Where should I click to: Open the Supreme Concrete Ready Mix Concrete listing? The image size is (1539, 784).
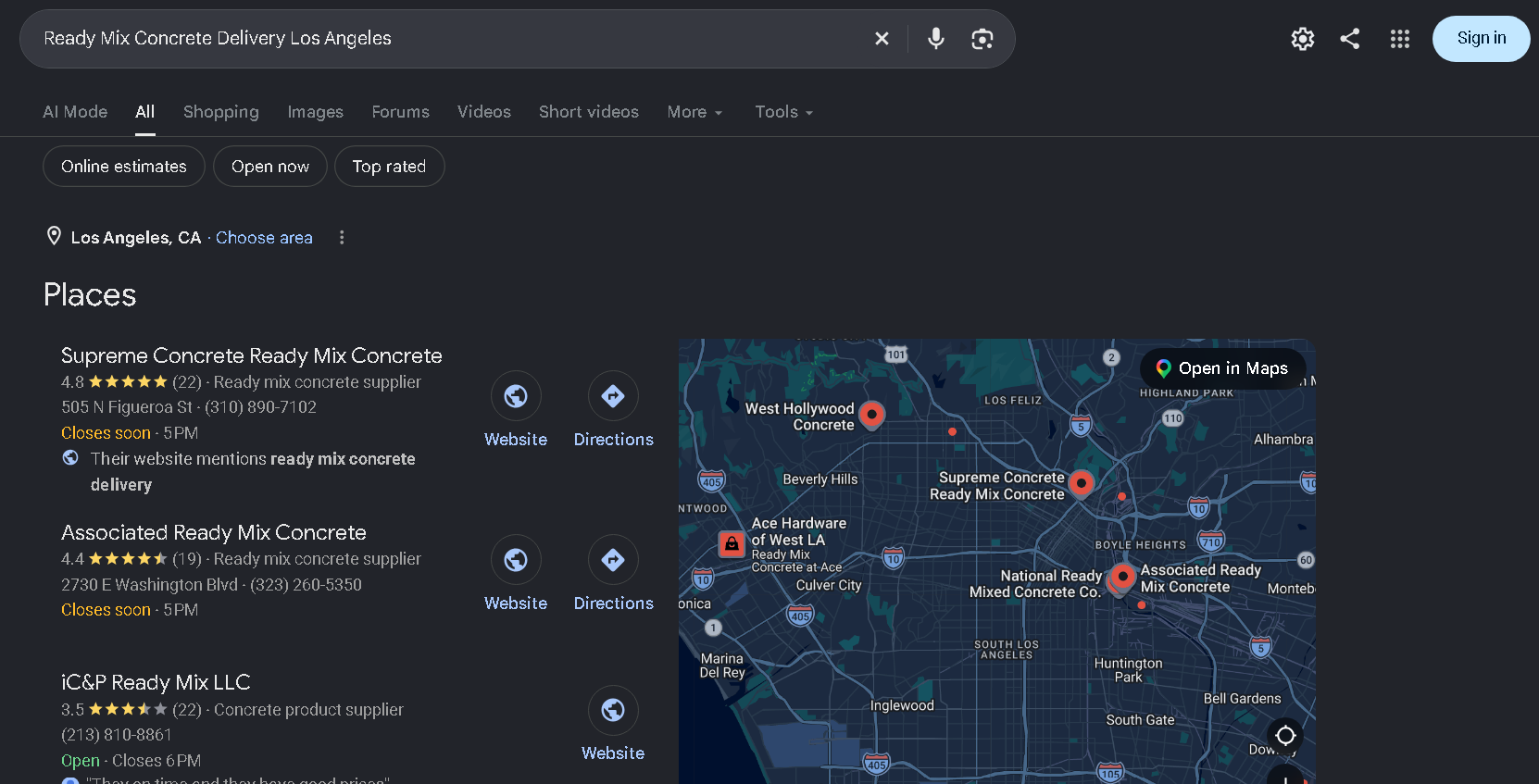click(252, 355)
